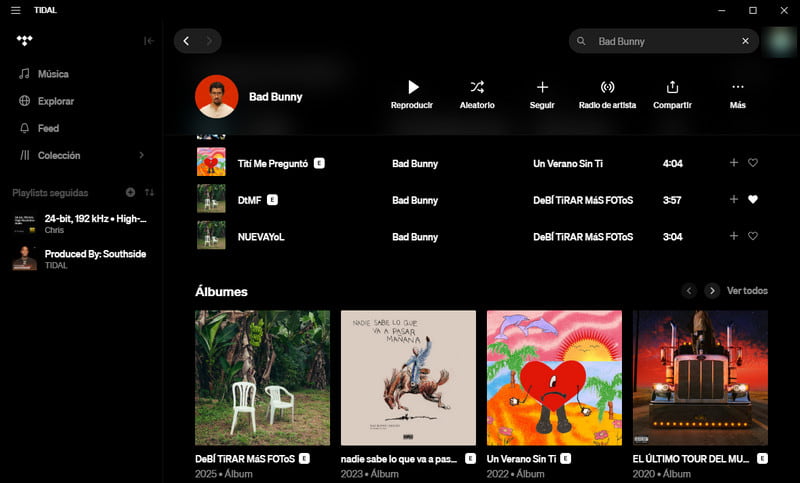Start Radio de artista

pyautogui.click(x=607, y=95)
